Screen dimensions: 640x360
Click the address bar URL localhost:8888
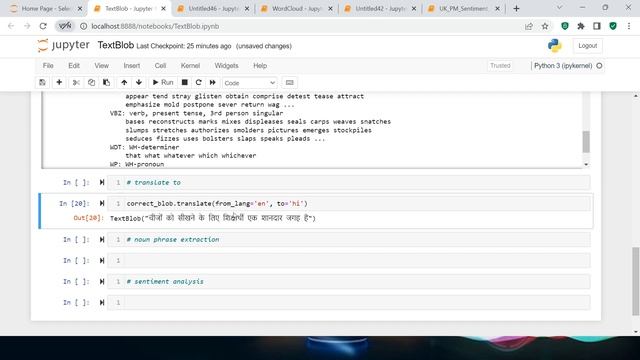(x=155, y=26)
